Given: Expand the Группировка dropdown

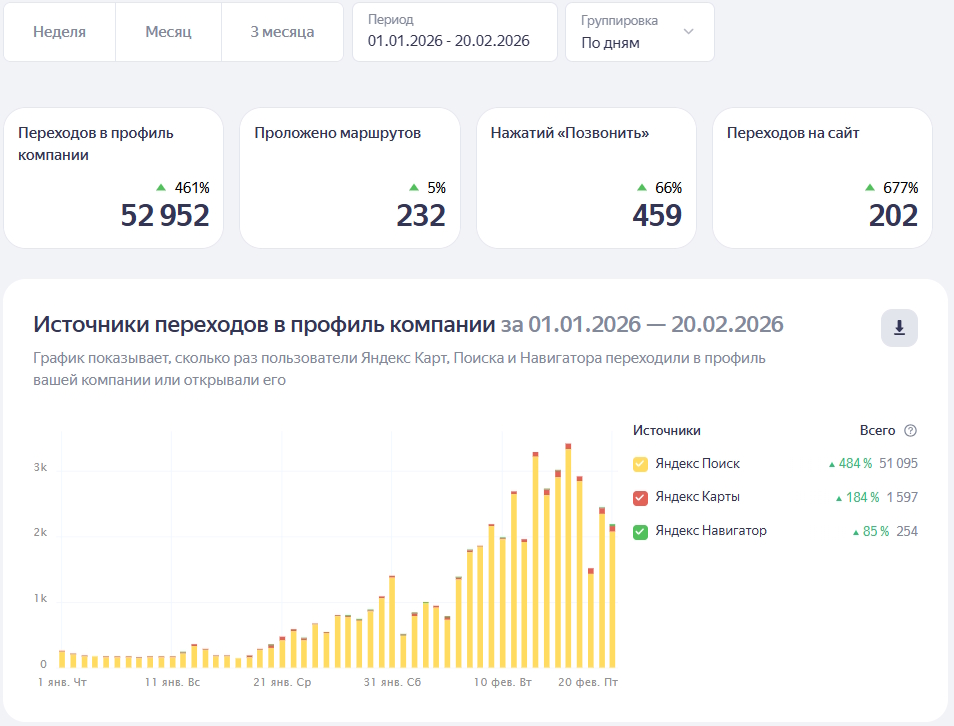Looking at the screenshot, I should [x=639, y=32].
